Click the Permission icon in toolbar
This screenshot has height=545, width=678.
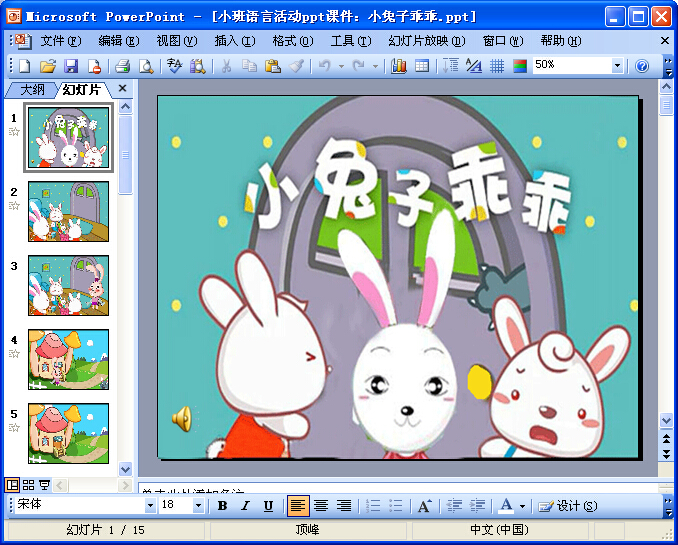94,66
